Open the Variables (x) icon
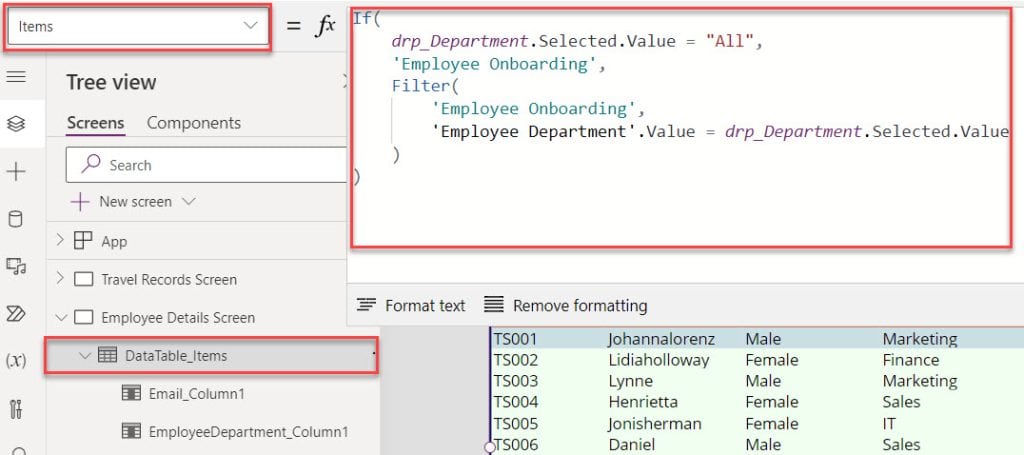Screen dimensions: 1024x455 pyautogui.click(x=16, y=361)
